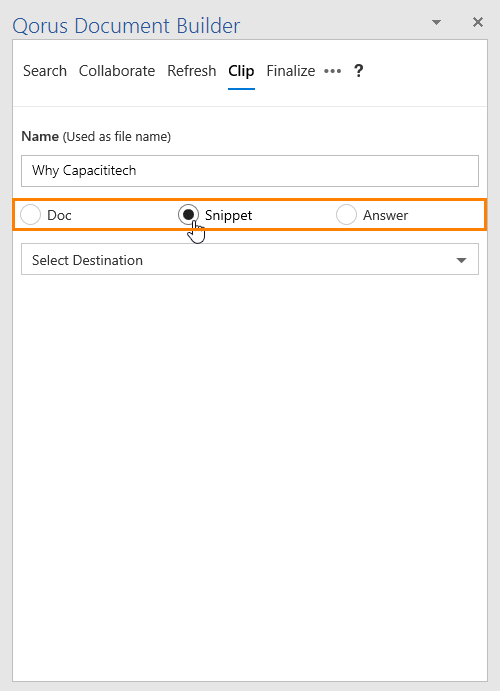This screenshot has width=500, height=691.
Task: Open the overflow ellipsis menu beside Finalize
Action: click(333, 71)
